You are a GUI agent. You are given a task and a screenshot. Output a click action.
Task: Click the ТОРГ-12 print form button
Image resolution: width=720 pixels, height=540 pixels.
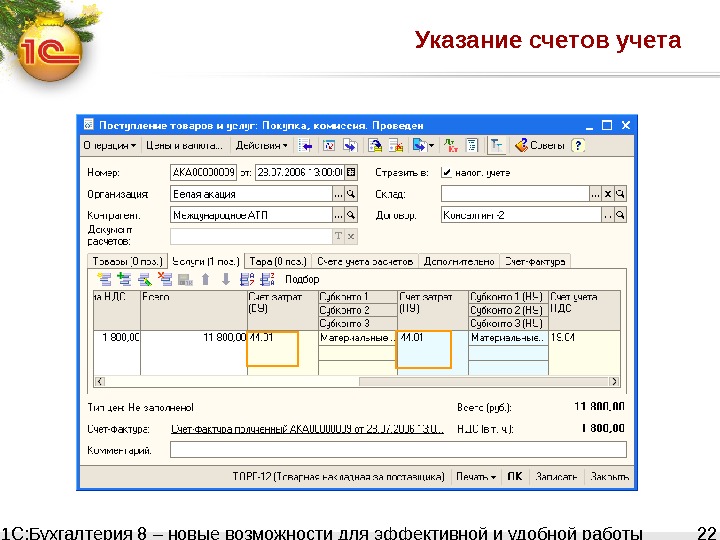click(338, 477)
